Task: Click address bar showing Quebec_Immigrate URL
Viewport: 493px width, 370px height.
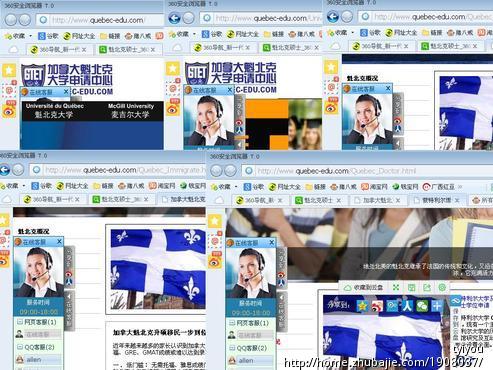Action: pyautogui.click(x=118, y=170)
